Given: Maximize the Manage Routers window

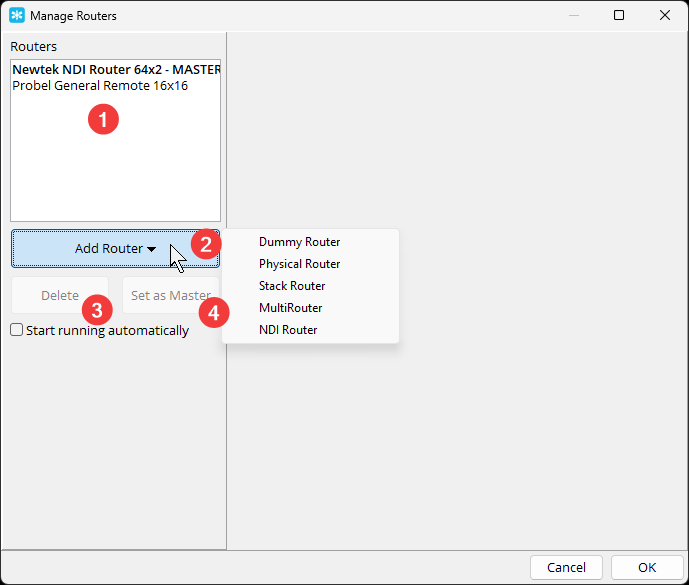Looking at the screenshot, I should point(619,15).
